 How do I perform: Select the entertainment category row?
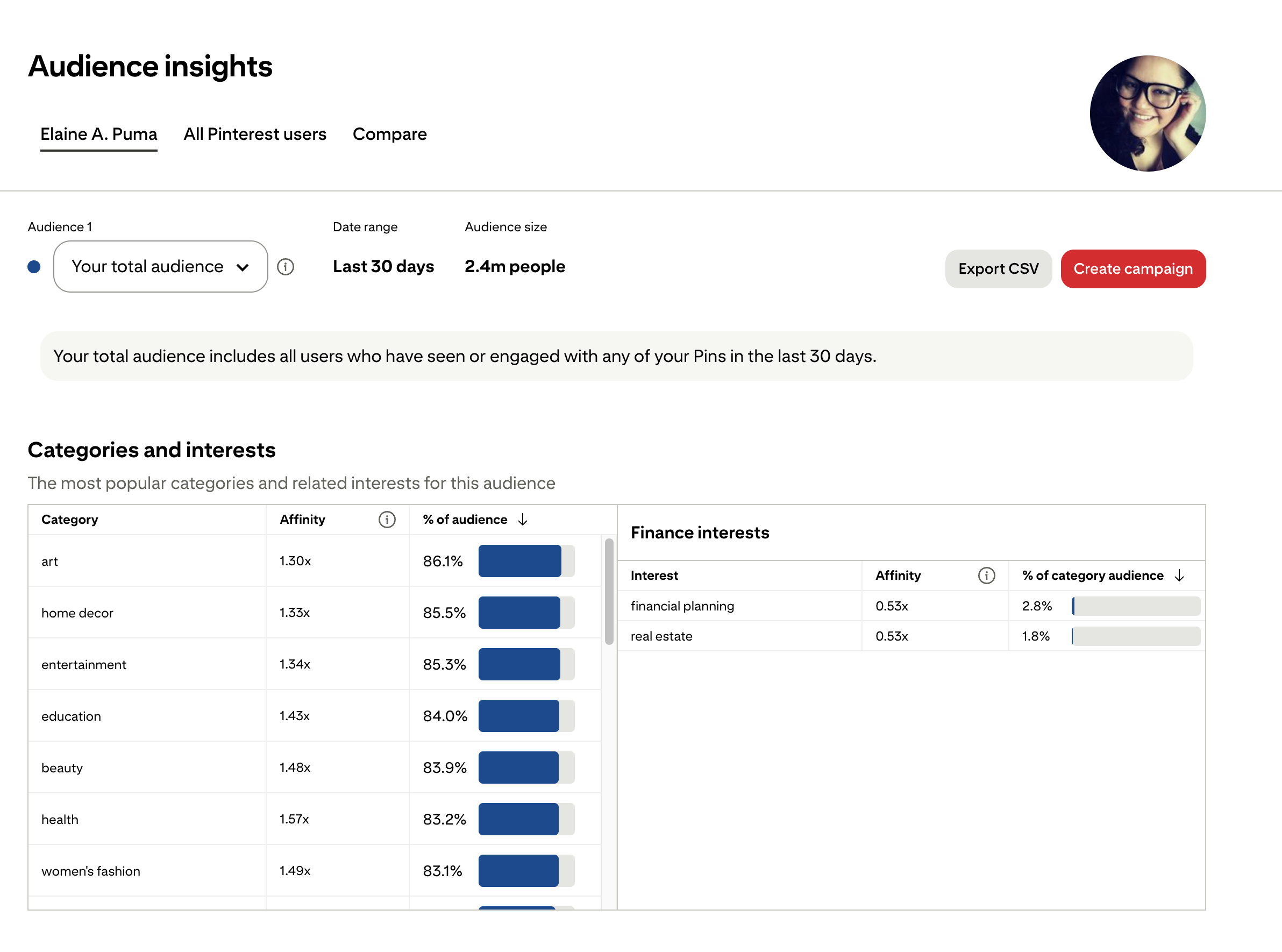314,664
